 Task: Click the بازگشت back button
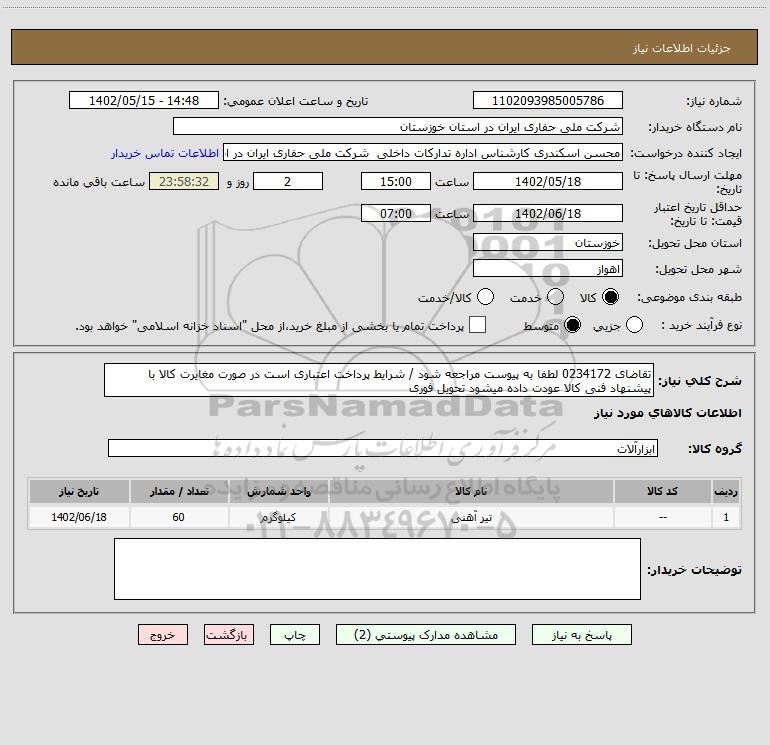[x=229, y=635]
